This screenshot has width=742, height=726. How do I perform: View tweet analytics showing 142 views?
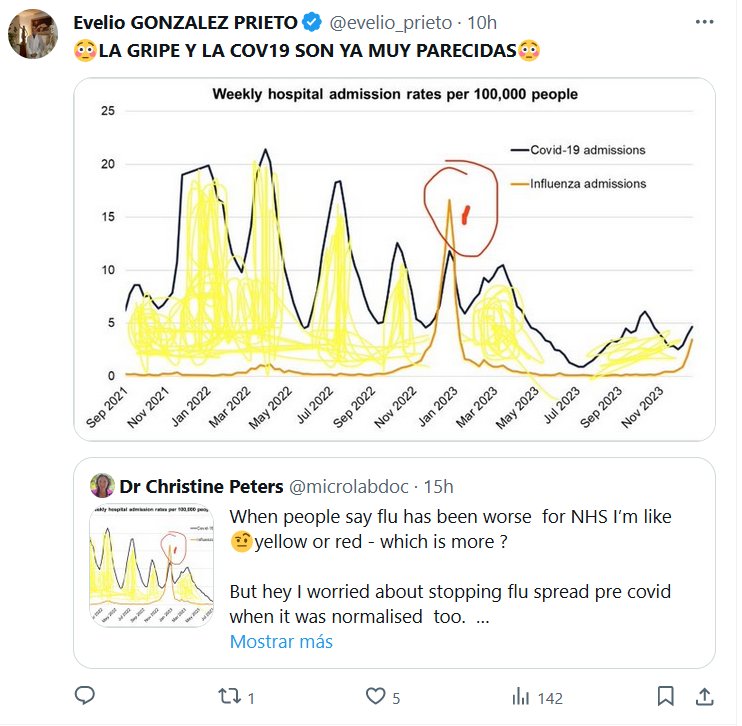point(521,696)
